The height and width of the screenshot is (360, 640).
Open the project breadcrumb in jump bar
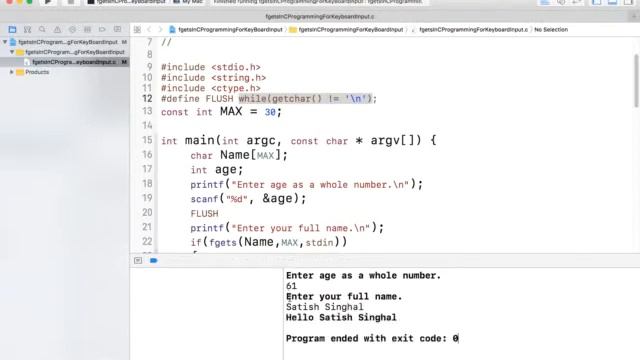226,29
